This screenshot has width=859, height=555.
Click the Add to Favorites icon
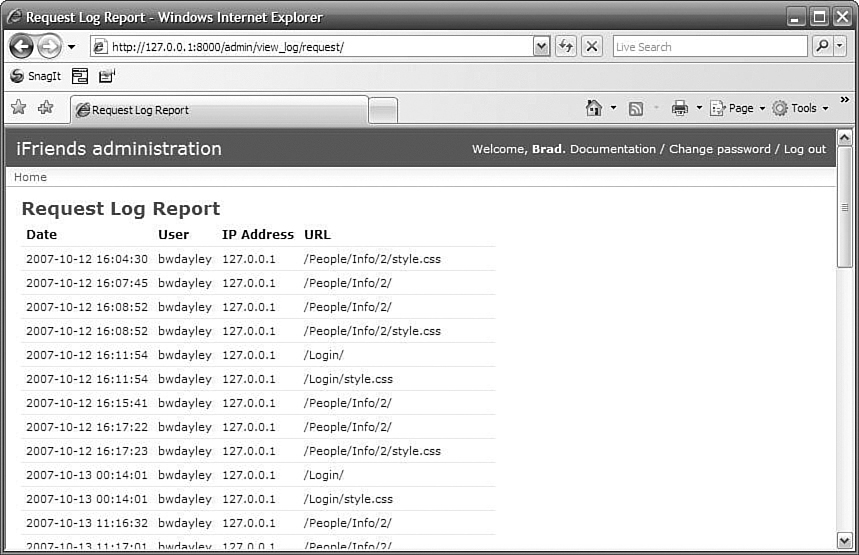[x=45, y=108]
